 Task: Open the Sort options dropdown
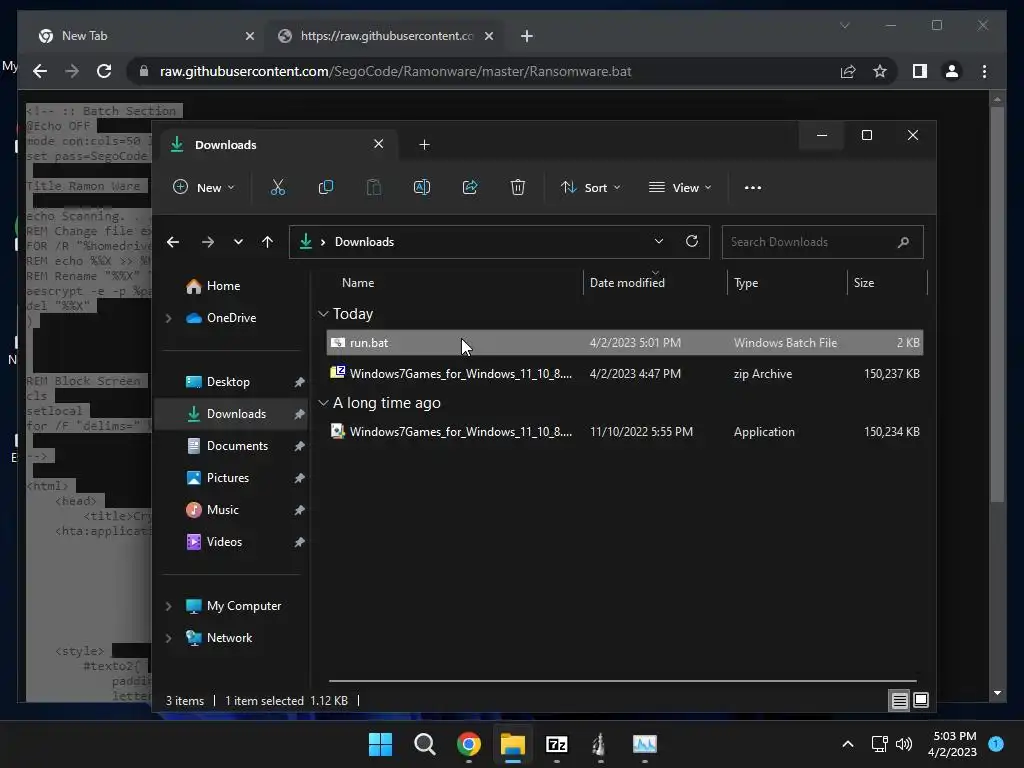(590, 187)
